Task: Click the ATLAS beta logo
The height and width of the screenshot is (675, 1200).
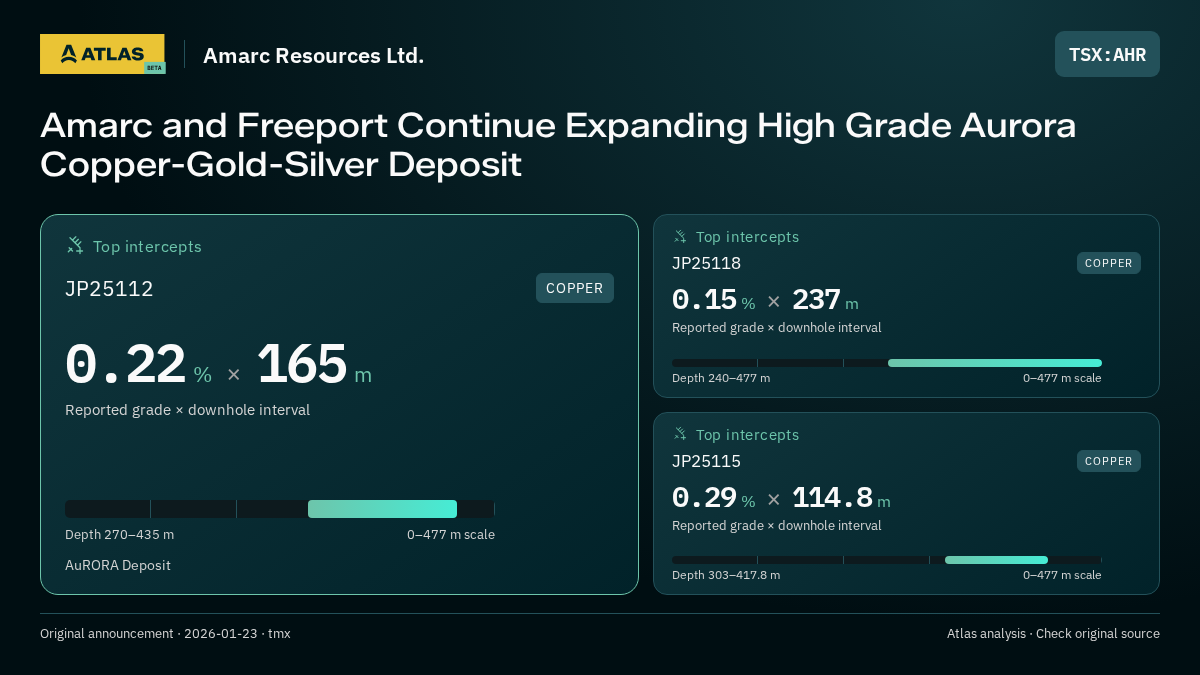Action: [102, 54]
